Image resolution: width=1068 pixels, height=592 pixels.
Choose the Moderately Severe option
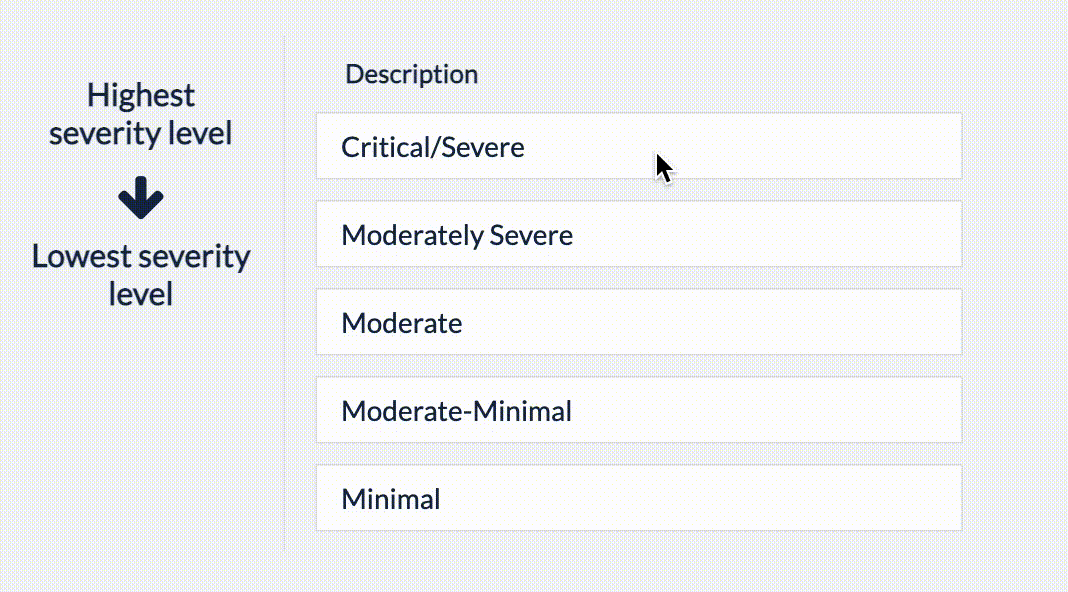tap(638, 235)
